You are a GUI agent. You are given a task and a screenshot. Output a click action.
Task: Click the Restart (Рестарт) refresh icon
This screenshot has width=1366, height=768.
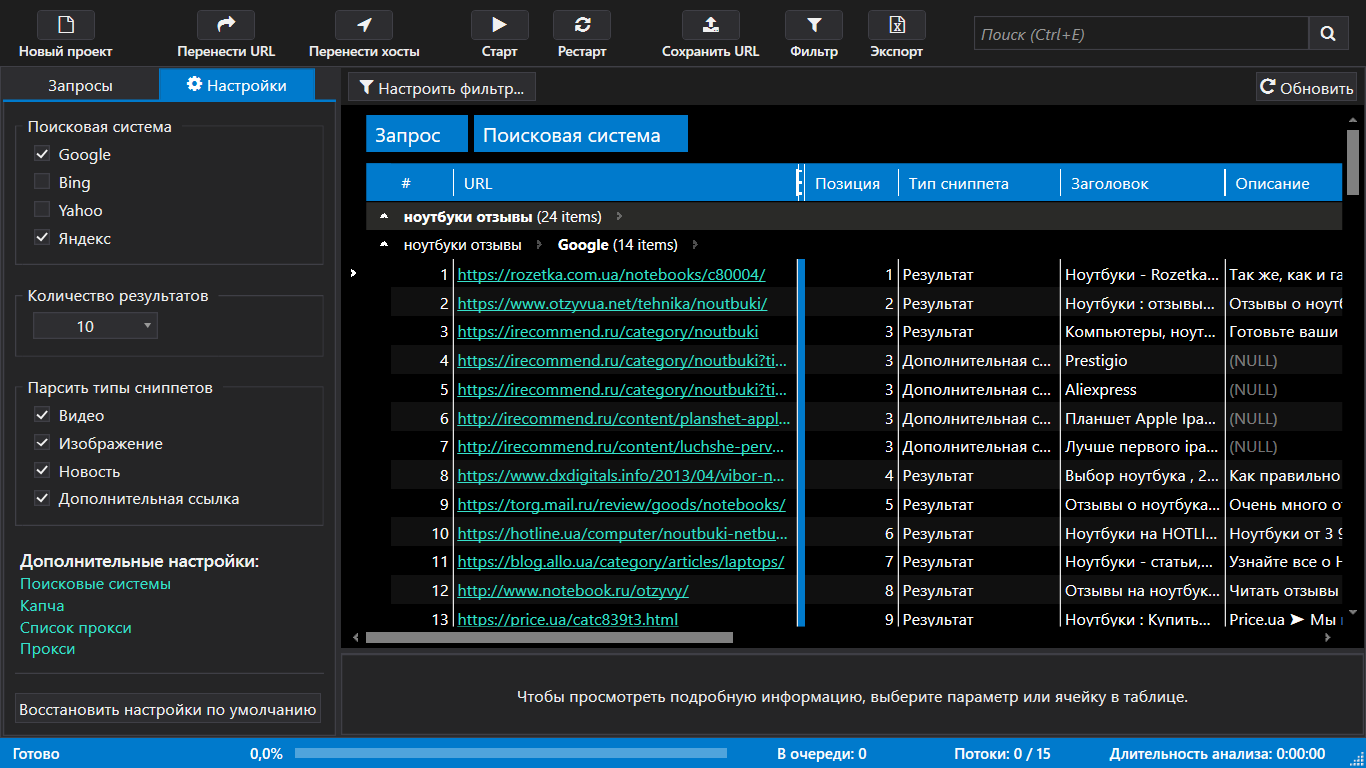(582, 25)
